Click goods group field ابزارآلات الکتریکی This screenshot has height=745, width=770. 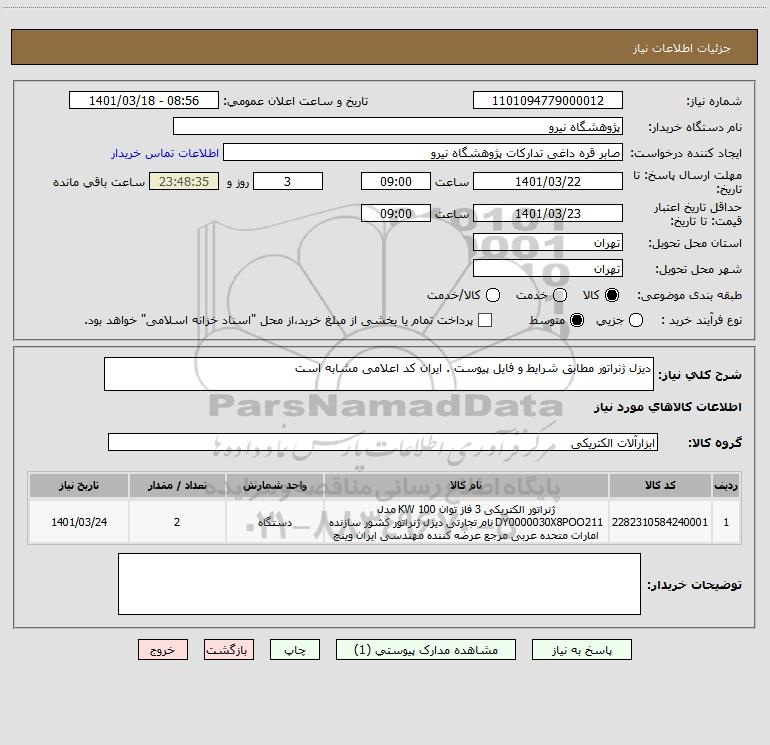click(x=383, y=442)
